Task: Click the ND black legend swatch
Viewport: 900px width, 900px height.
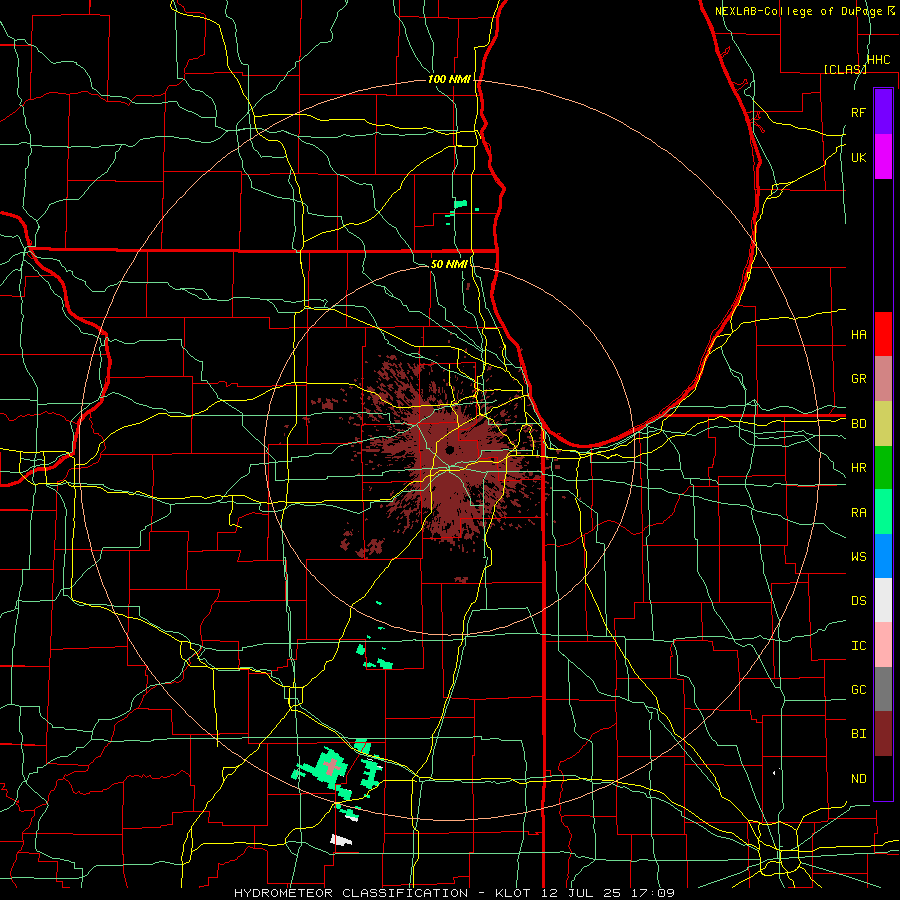Action: pos(883,778)
